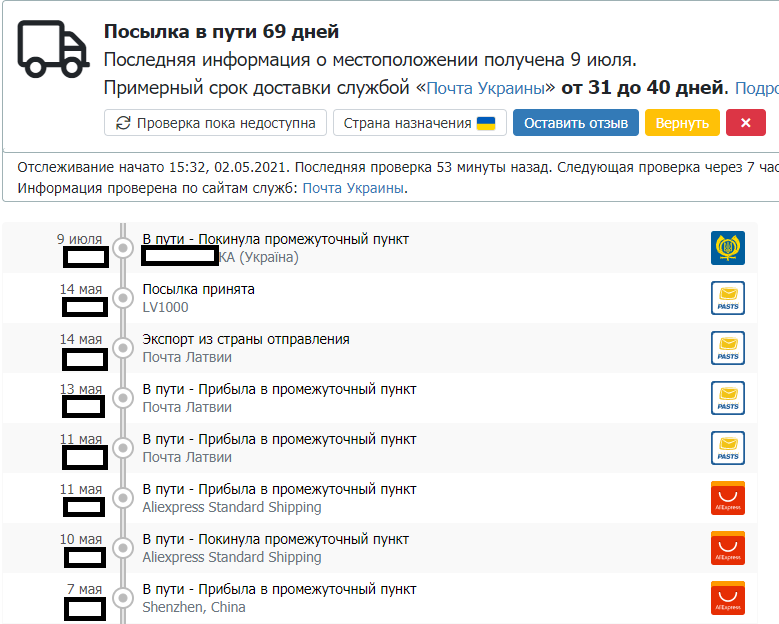Select timeline marker for 13 мая
The height and width of the screenshot is (624, 779).
click(123, 398)
